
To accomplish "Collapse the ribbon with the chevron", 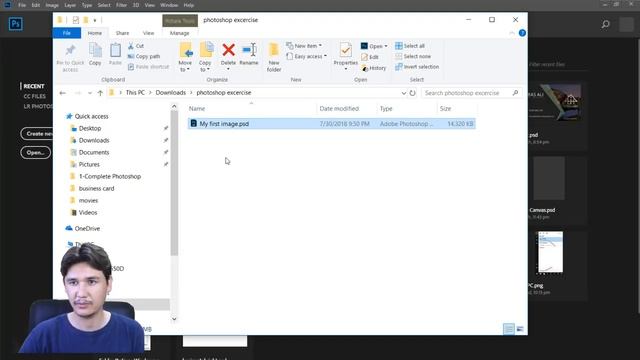I will [511, 33].
